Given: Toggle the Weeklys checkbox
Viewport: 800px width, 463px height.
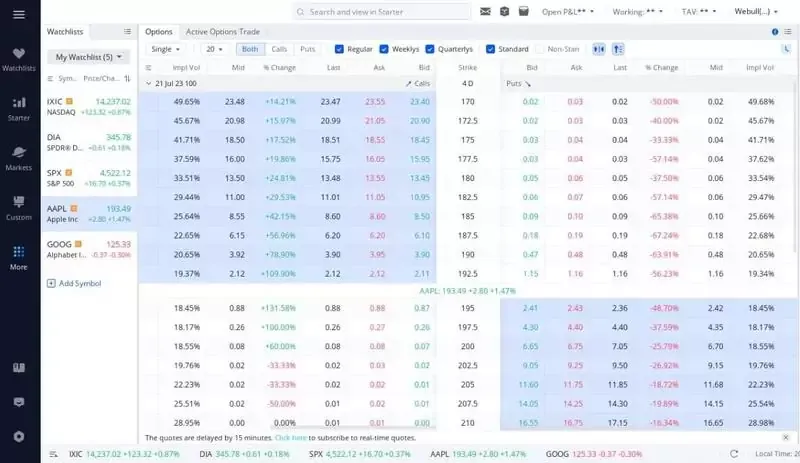Looking at the screenshot, I should point(384,49).
